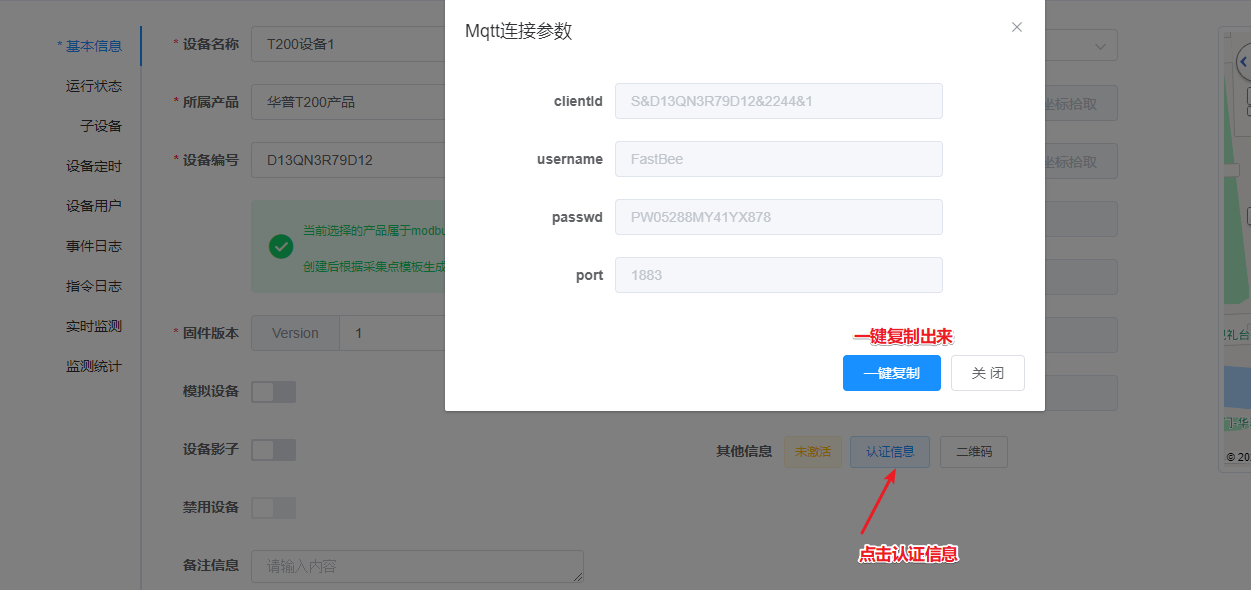Toggle the 模拟设备 switch
The height and width of the screenshot is (590, 1251).
coord(273,392)
